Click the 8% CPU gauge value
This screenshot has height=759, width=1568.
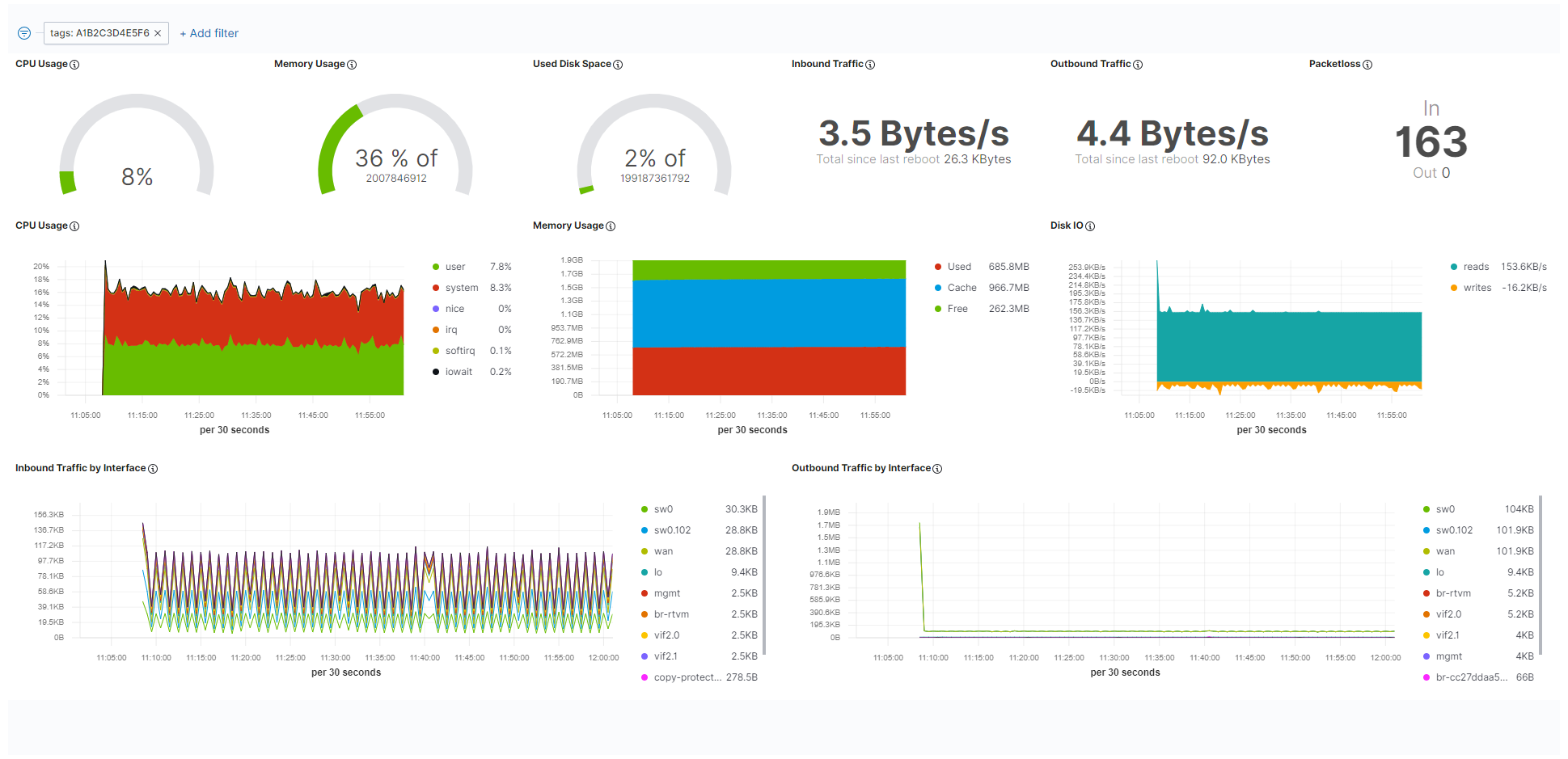click(x=137, y=177)
